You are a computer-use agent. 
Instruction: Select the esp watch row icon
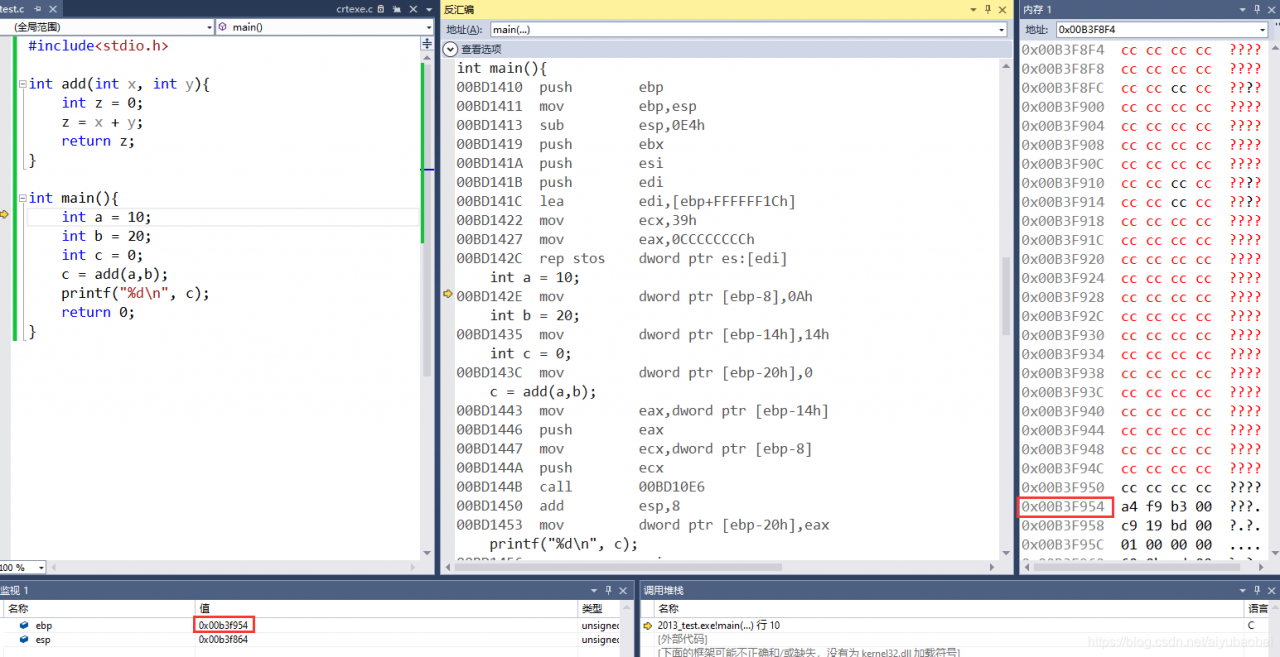[23, 639]
